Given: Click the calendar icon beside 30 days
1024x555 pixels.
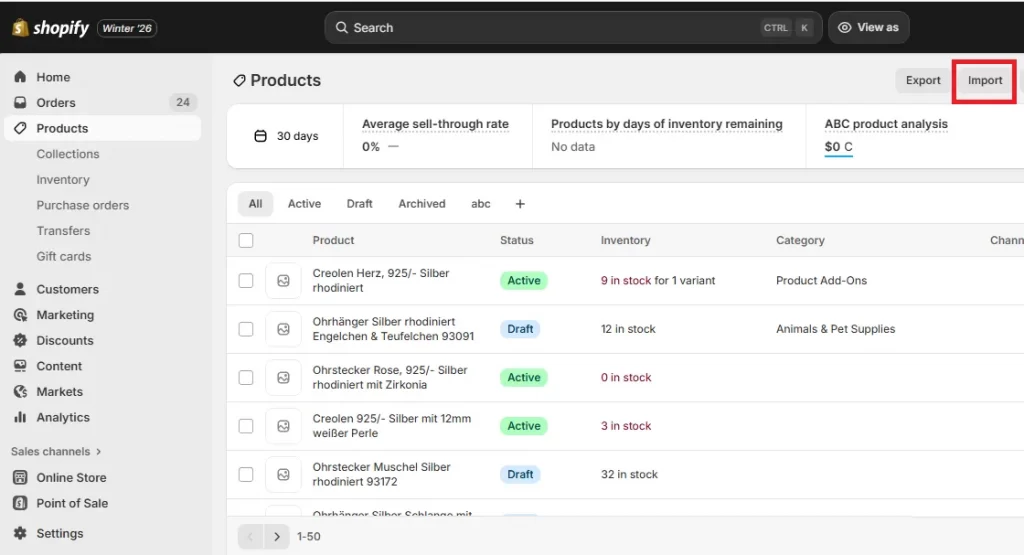Looking at the screenshot, I should [260, 136].
